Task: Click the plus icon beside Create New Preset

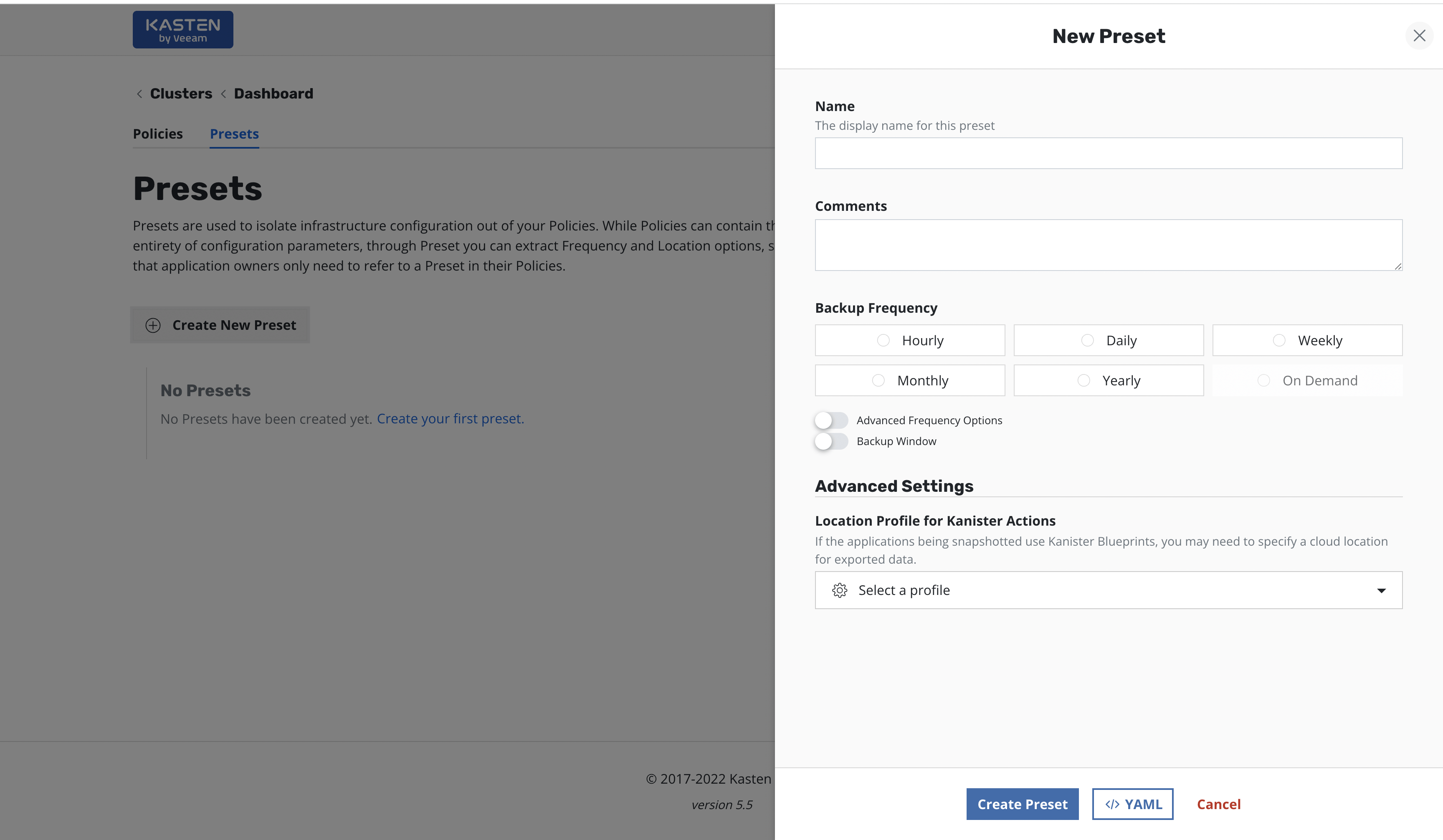Action: [x=153, y=325]
